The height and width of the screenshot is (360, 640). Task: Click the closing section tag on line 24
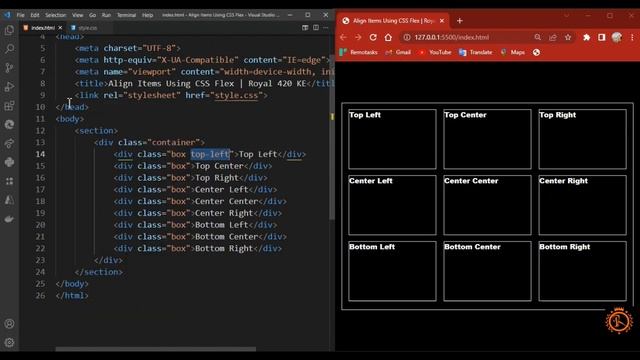click(99, 272)
